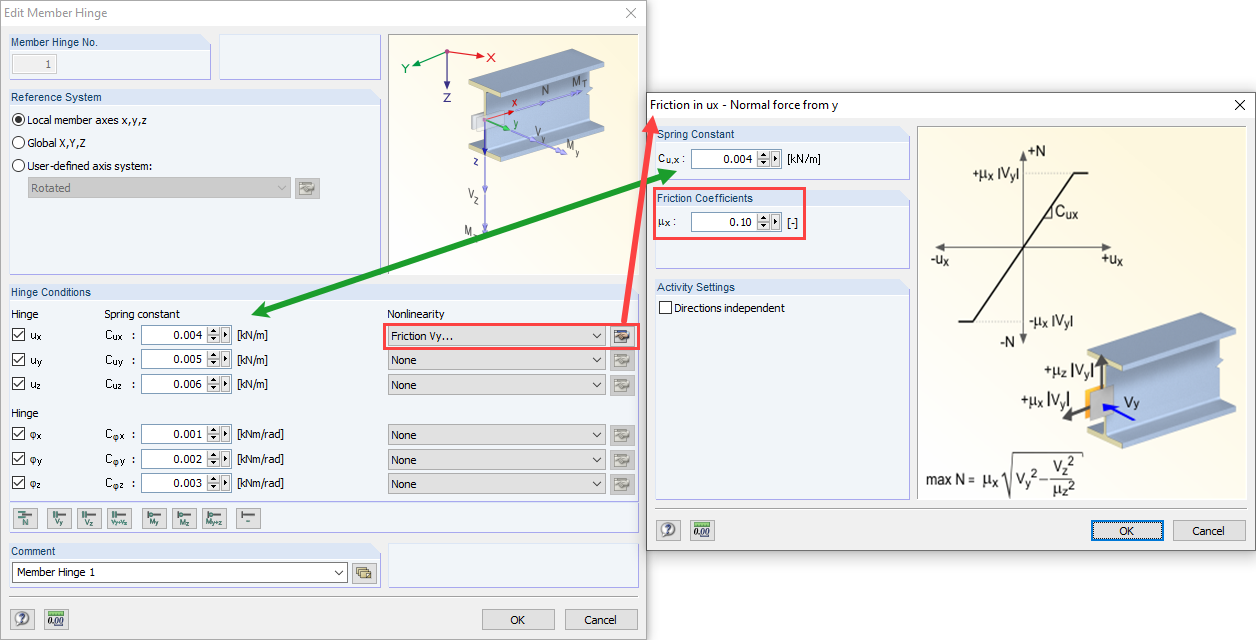Open units and decimal places settings icon

[56, 619]
